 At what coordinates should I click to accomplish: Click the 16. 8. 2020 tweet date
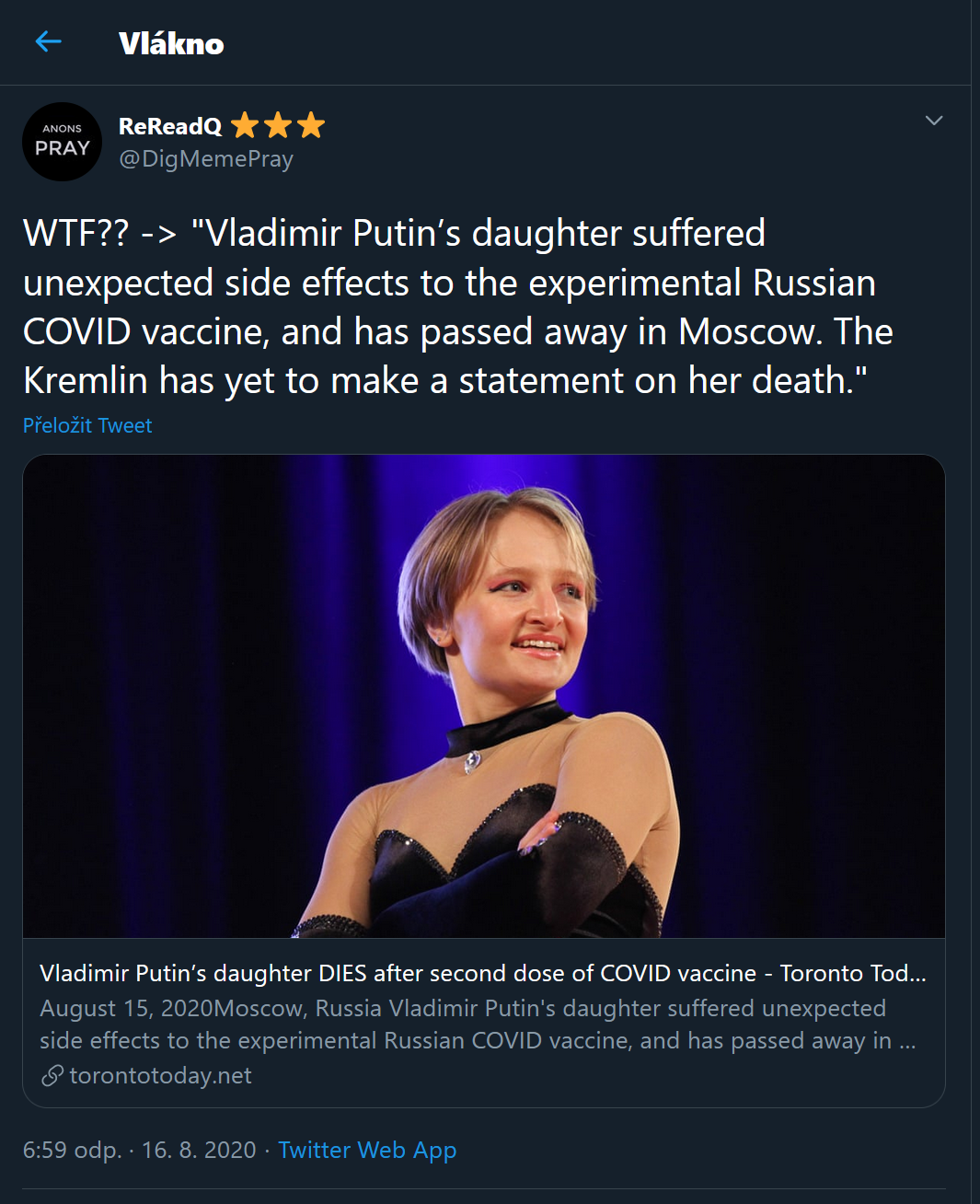tap(199, 1150)
